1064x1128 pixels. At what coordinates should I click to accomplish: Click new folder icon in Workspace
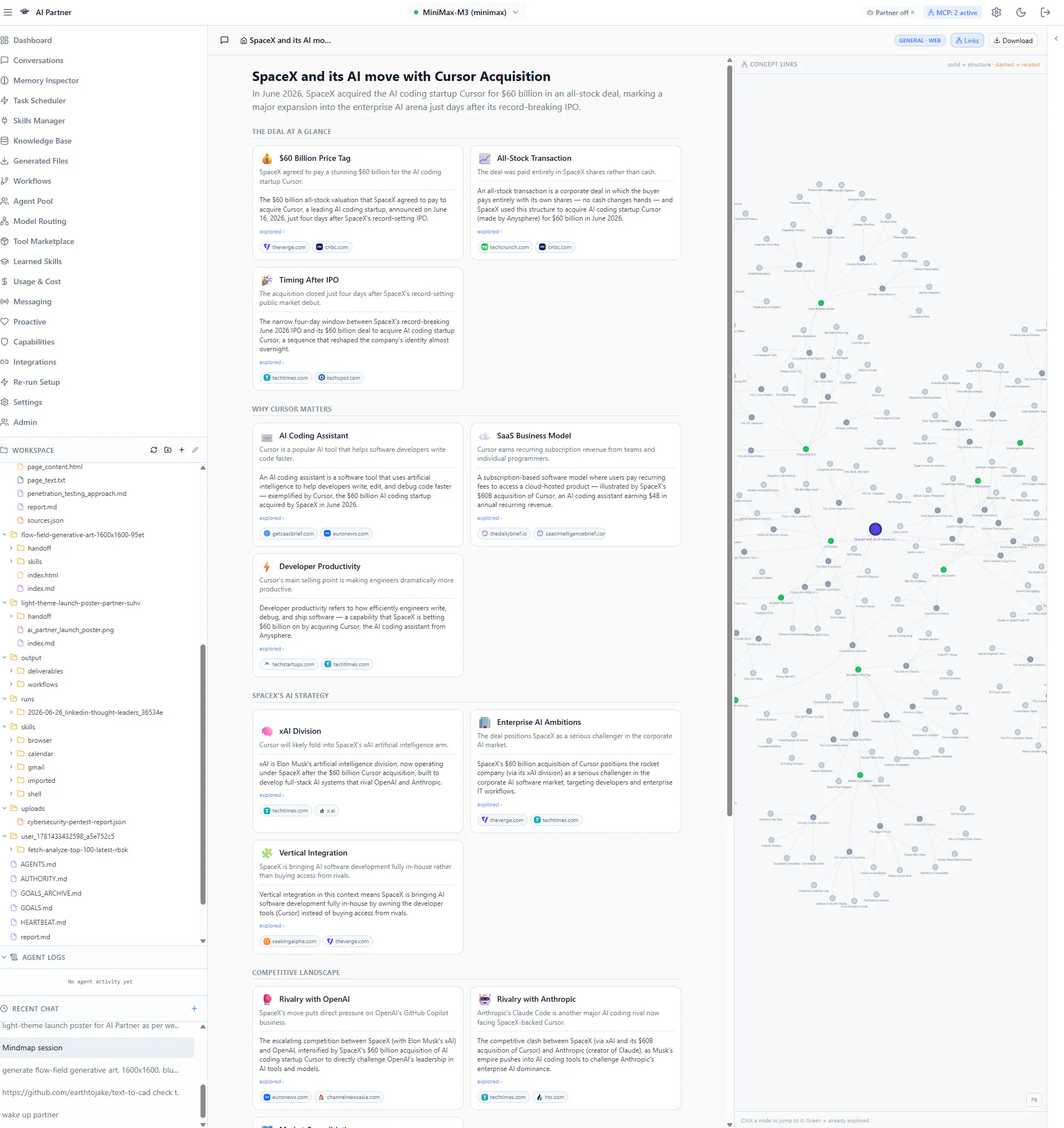pos(168,450)
